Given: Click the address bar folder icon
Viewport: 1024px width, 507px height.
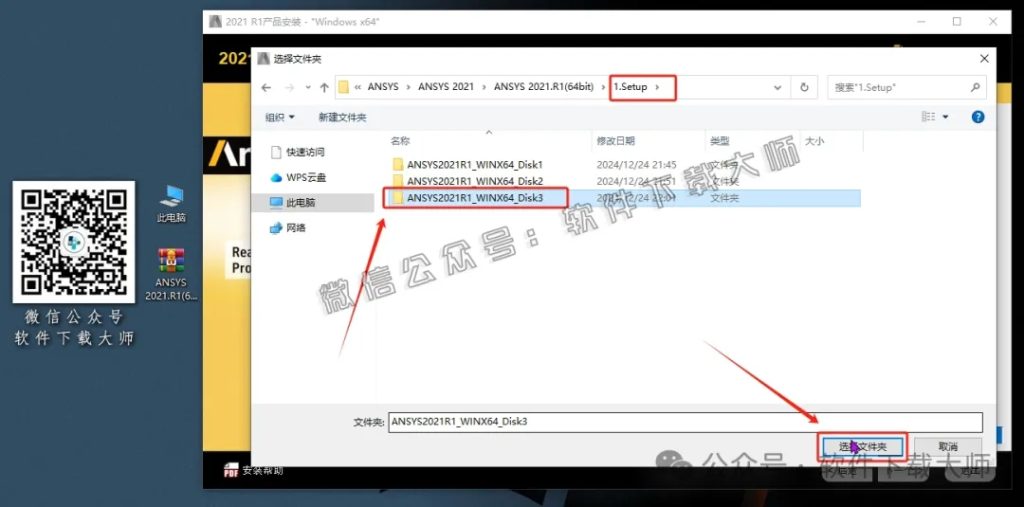Looking at the screenshot, I should point(344,87).
